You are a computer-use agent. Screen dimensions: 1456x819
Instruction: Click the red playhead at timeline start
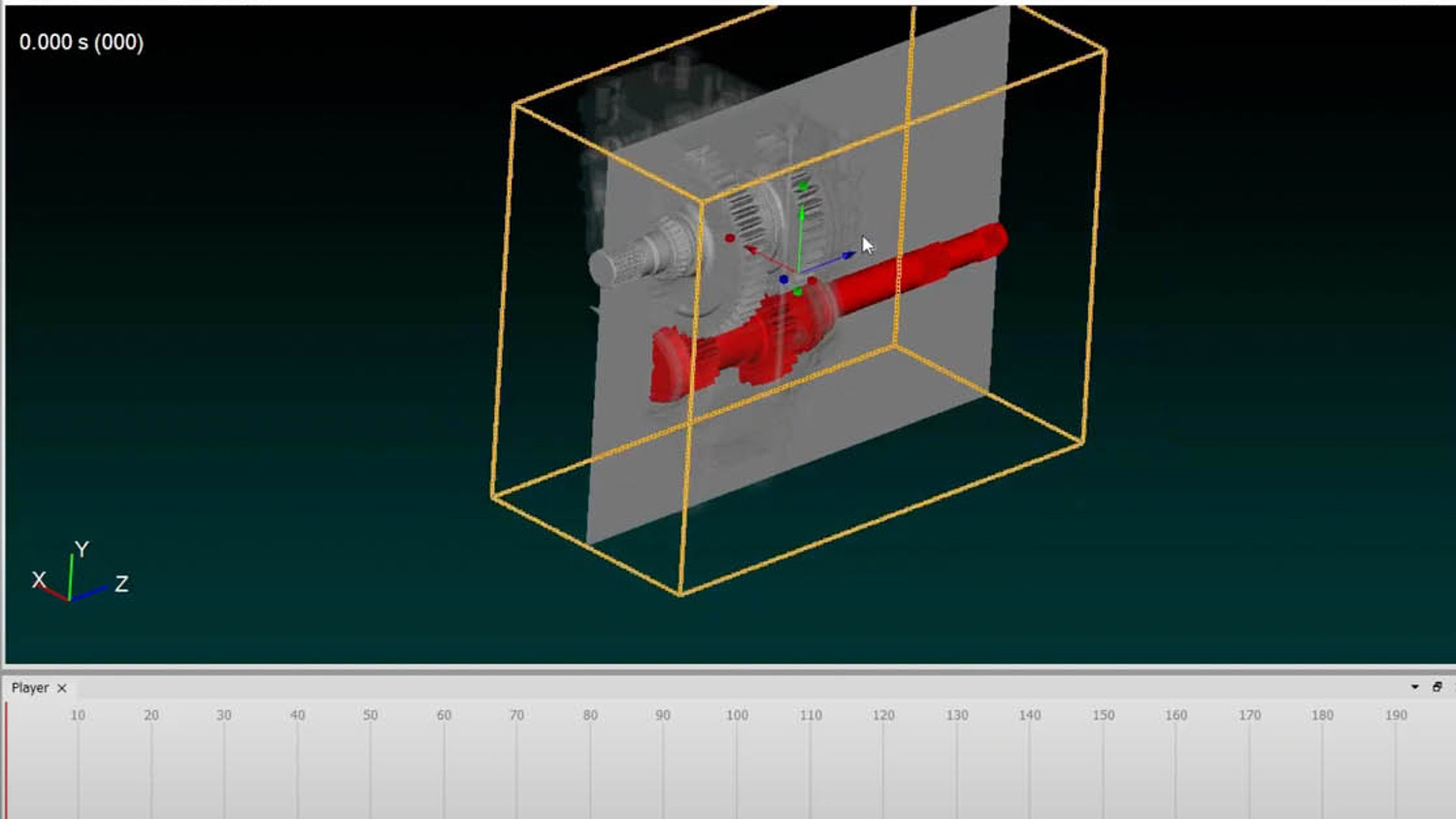pos(7,757)
